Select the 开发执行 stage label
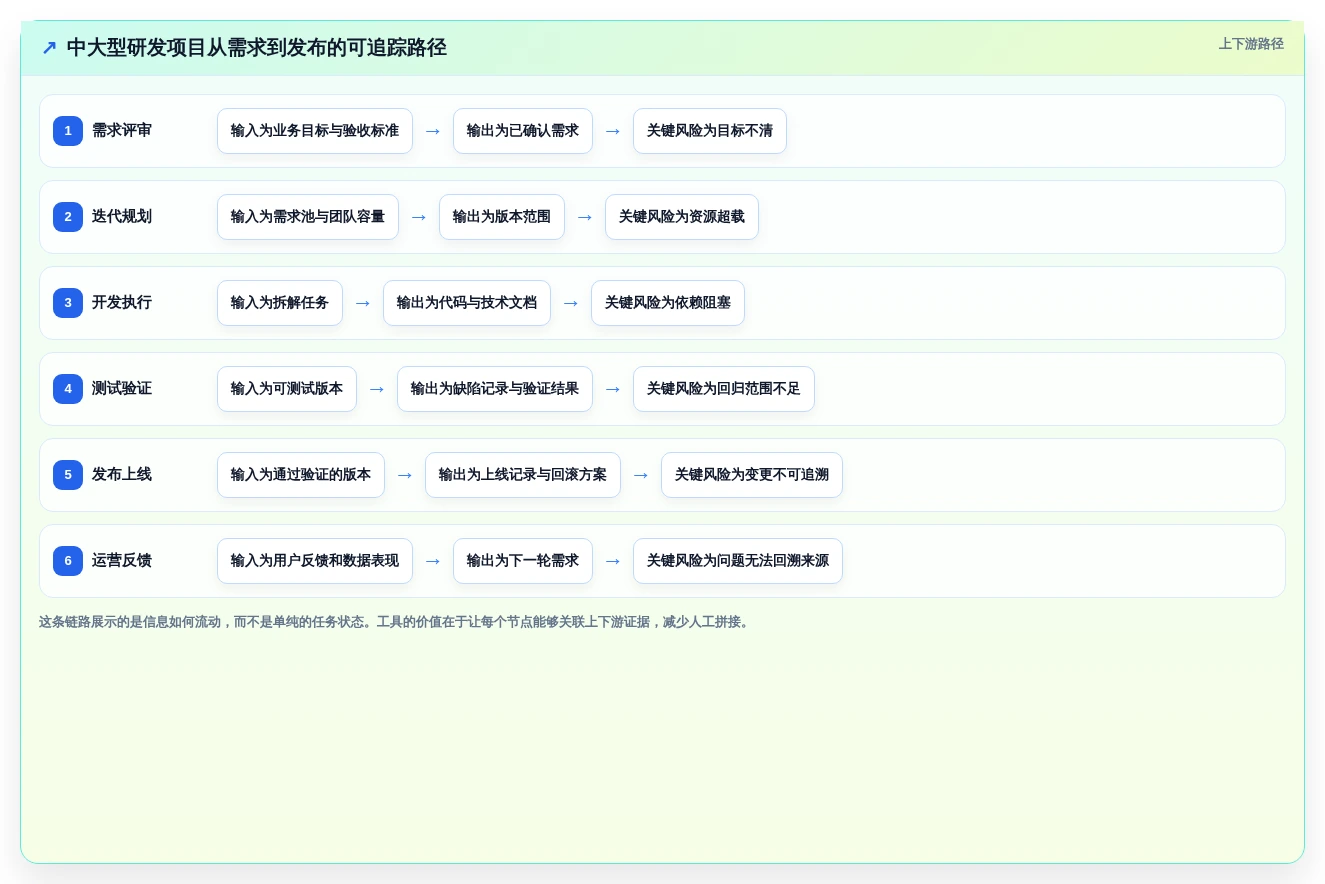Screen dimensions: 1325x884 (x=122, y=303)
